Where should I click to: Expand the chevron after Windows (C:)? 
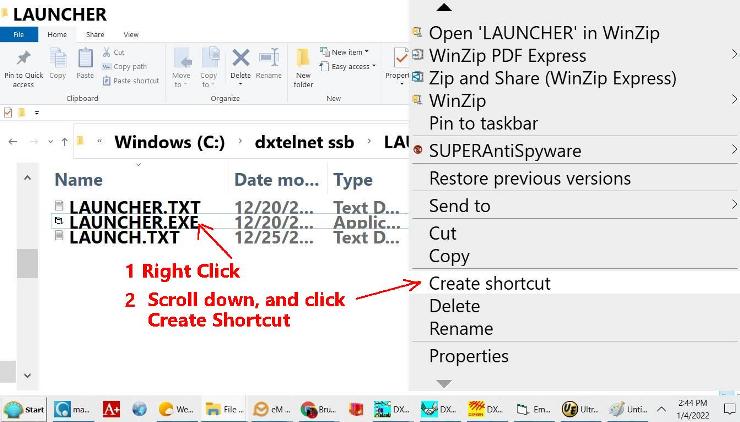(240, 142)
